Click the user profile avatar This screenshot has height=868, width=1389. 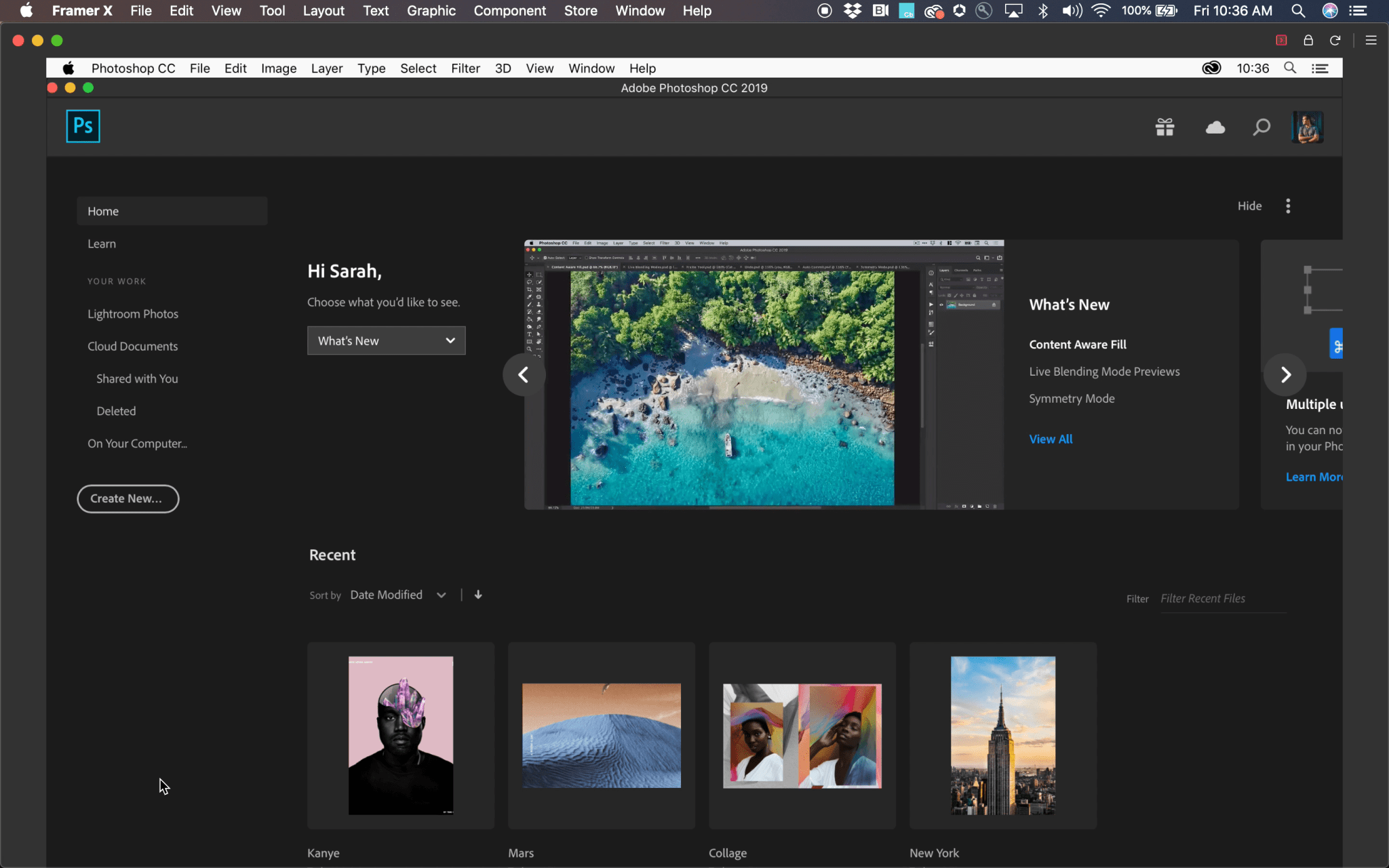1308,127
